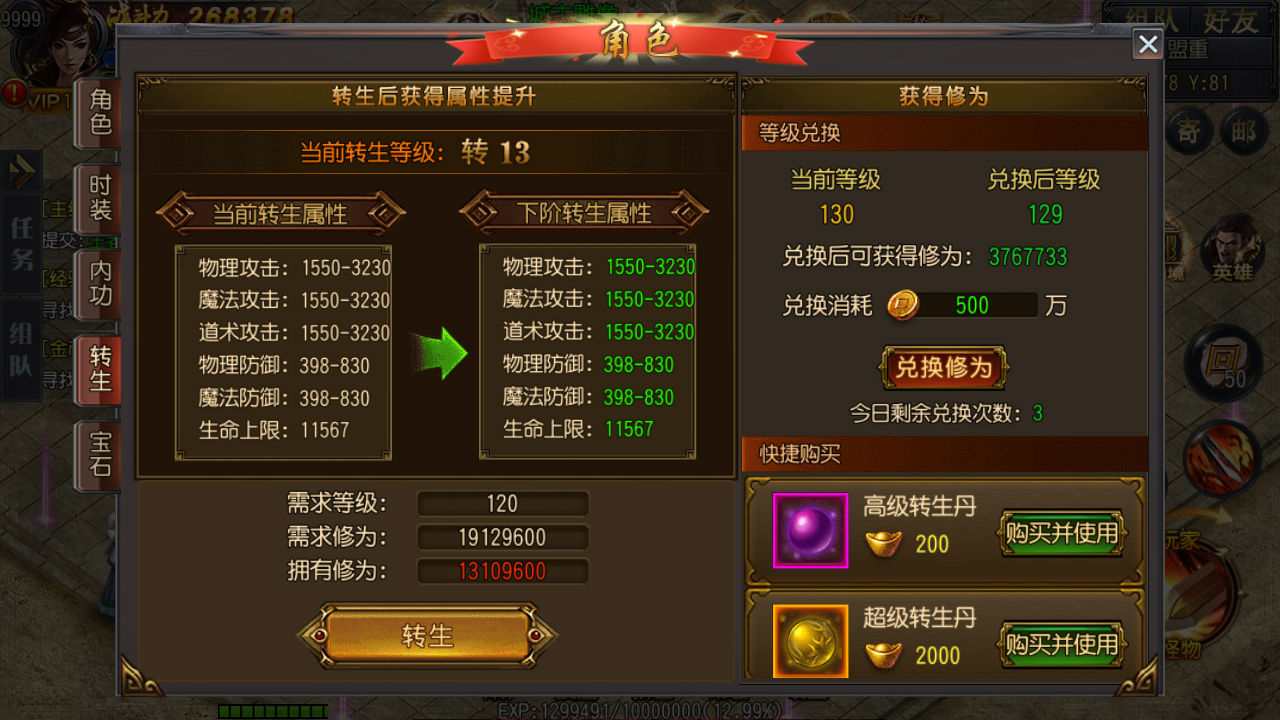The height and width of the screenshot is (720, 1280).
Task: Open the 时装 side tab
Action: [100, 197]
